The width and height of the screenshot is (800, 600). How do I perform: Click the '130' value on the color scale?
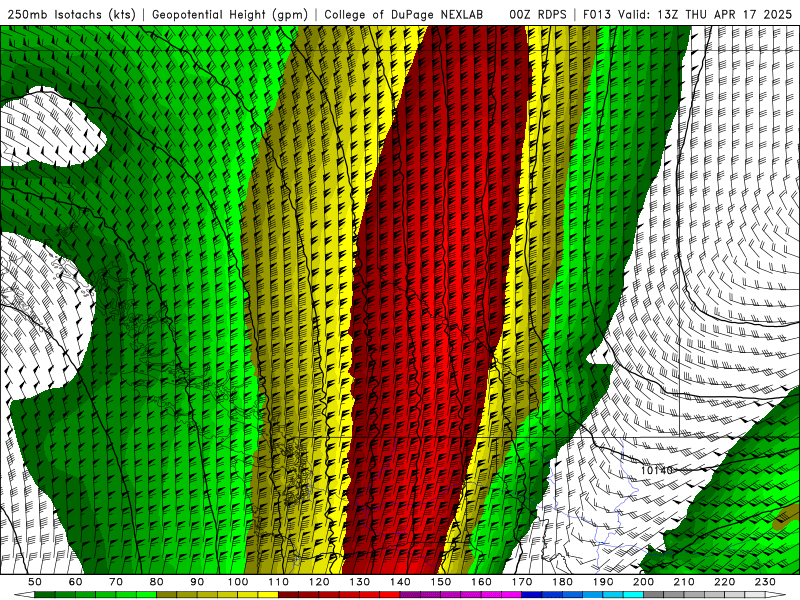(359, 582)
